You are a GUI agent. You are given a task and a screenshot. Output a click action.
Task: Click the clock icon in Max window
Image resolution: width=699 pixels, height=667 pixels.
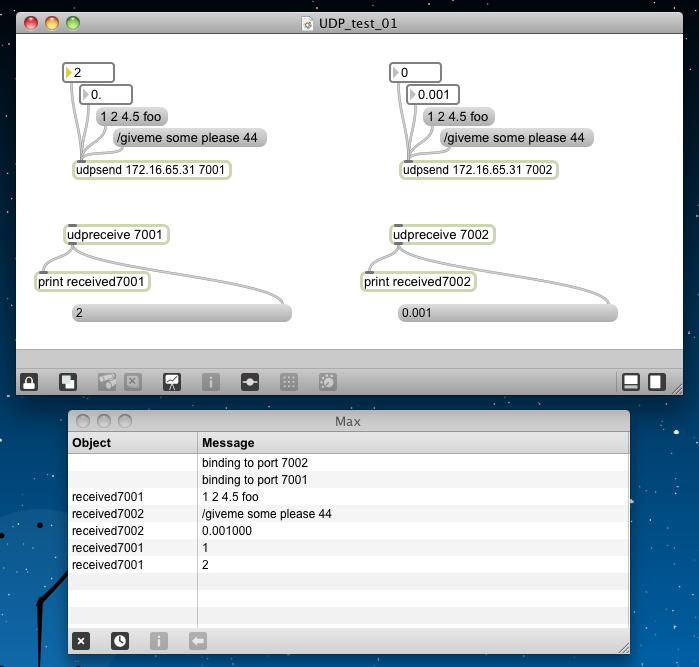coord(120,641)
